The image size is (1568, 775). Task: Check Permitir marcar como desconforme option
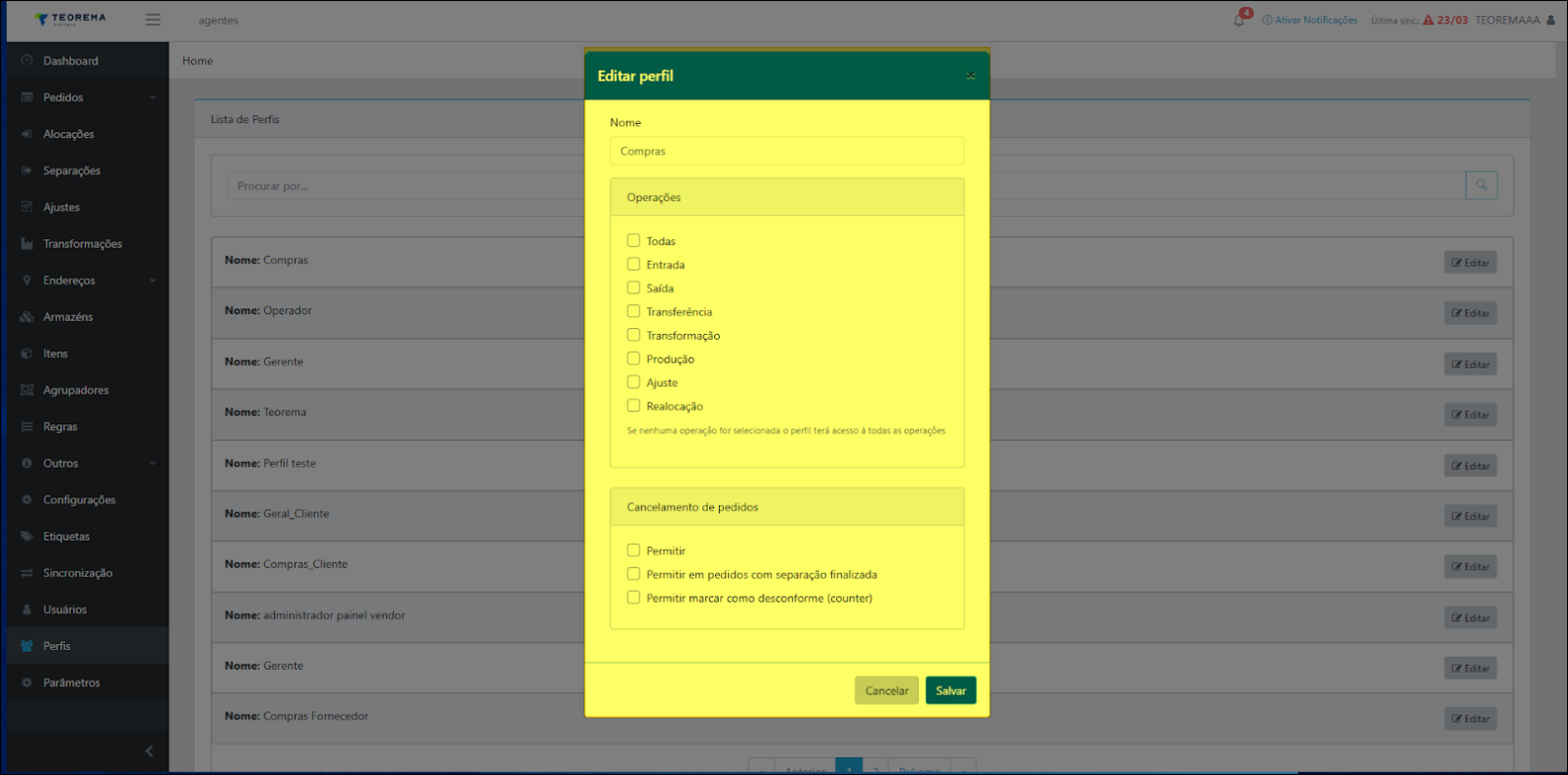click(x=633, y=598)
